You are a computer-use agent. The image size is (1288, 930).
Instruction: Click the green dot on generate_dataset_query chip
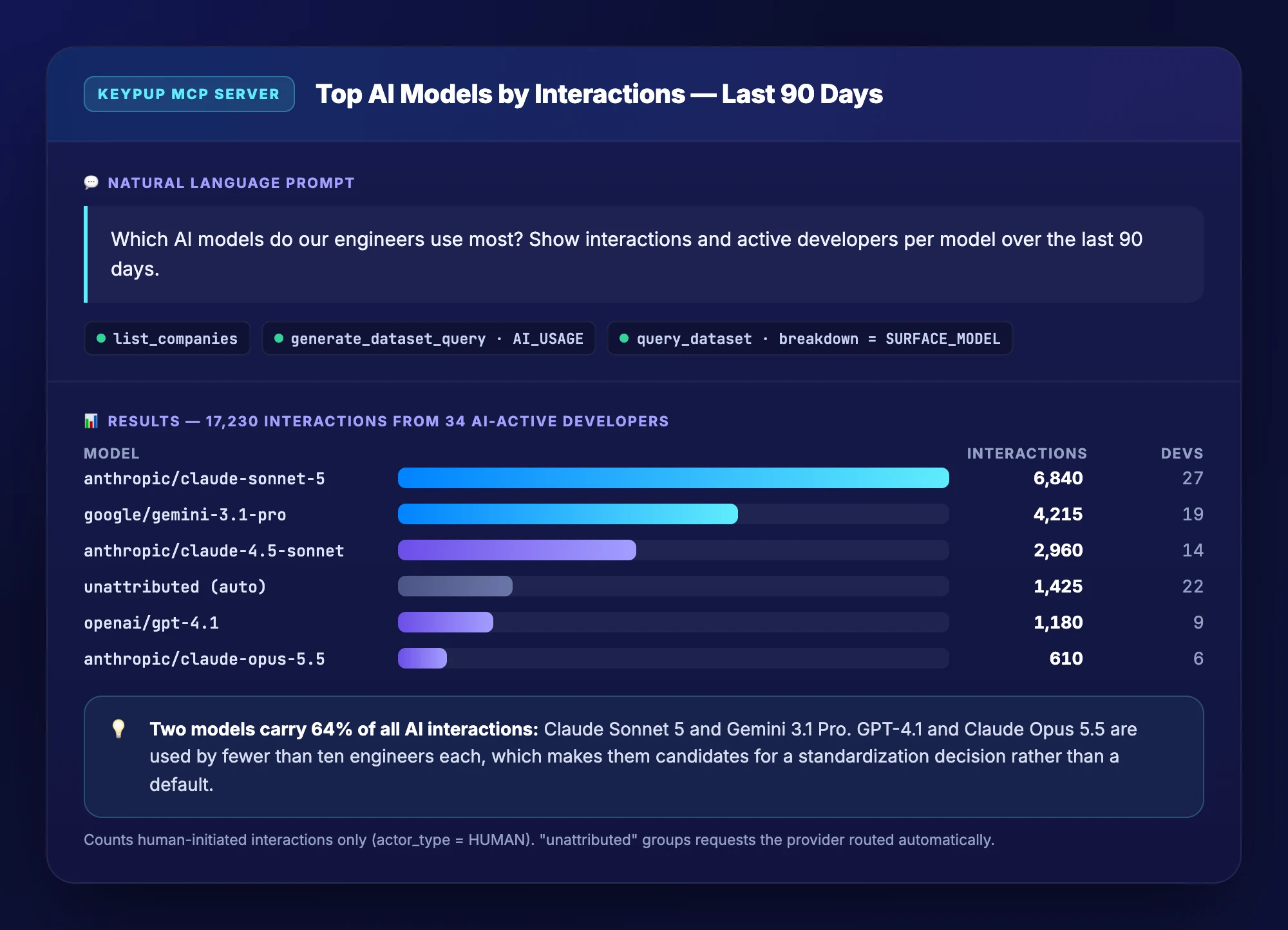(x=279, y=338)
